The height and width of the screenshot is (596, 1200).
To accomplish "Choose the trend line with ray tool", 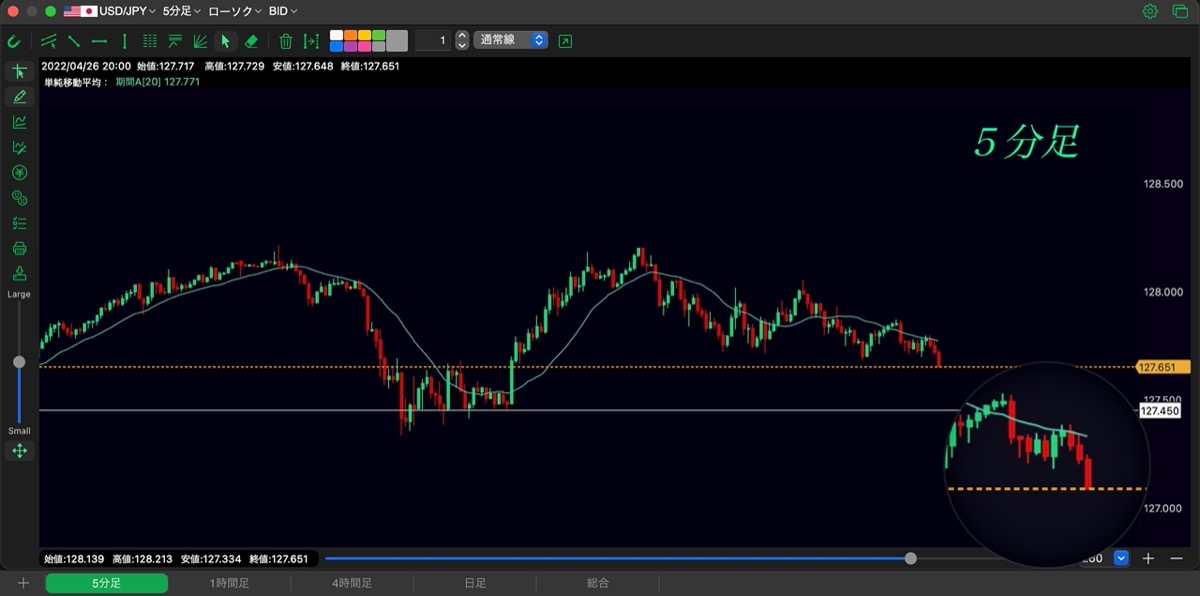I will (49, 41).
